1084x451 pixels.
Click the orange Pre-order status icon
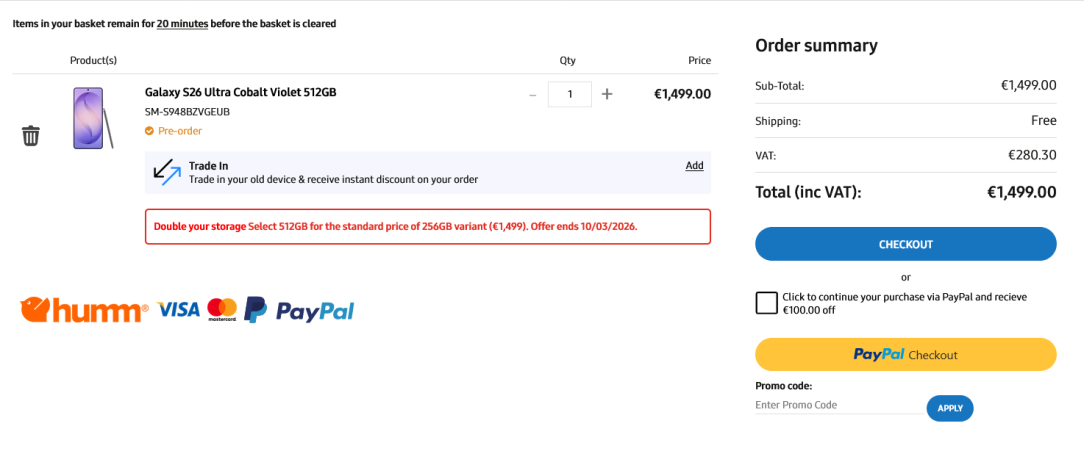click(149, 131)
